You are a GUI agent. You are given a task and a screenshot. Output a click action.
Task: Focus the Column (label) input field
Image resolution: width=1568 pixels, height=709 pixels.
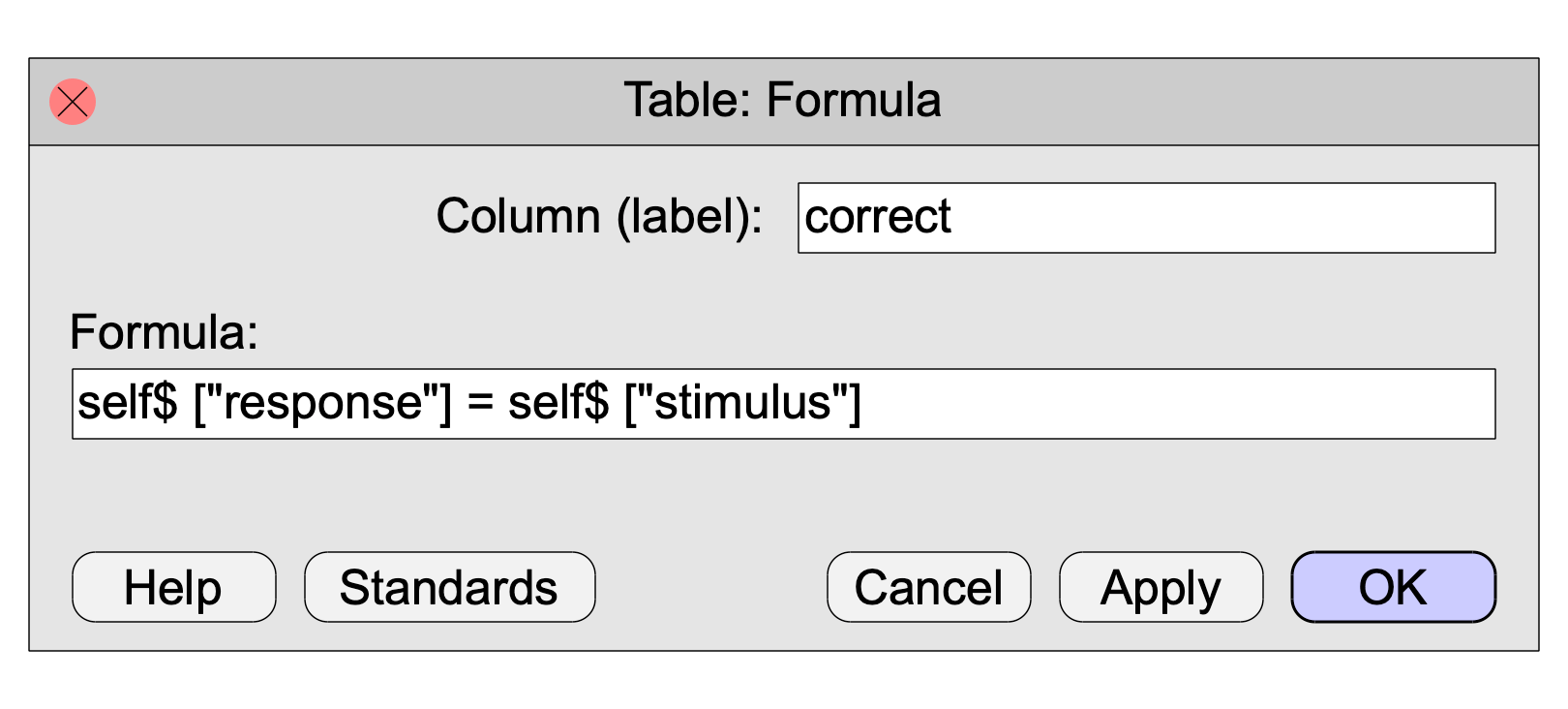point(1146,218)
